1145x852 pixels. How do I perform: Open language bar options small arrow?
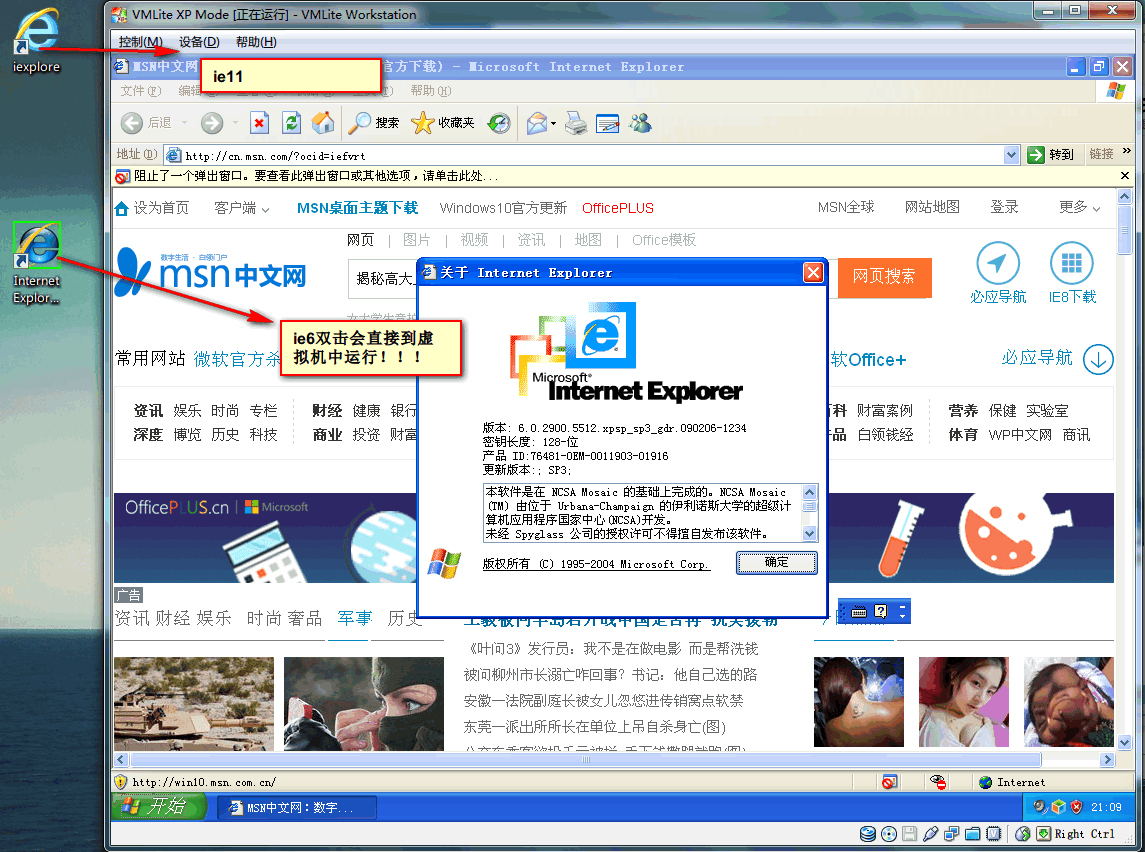[903, 617]
